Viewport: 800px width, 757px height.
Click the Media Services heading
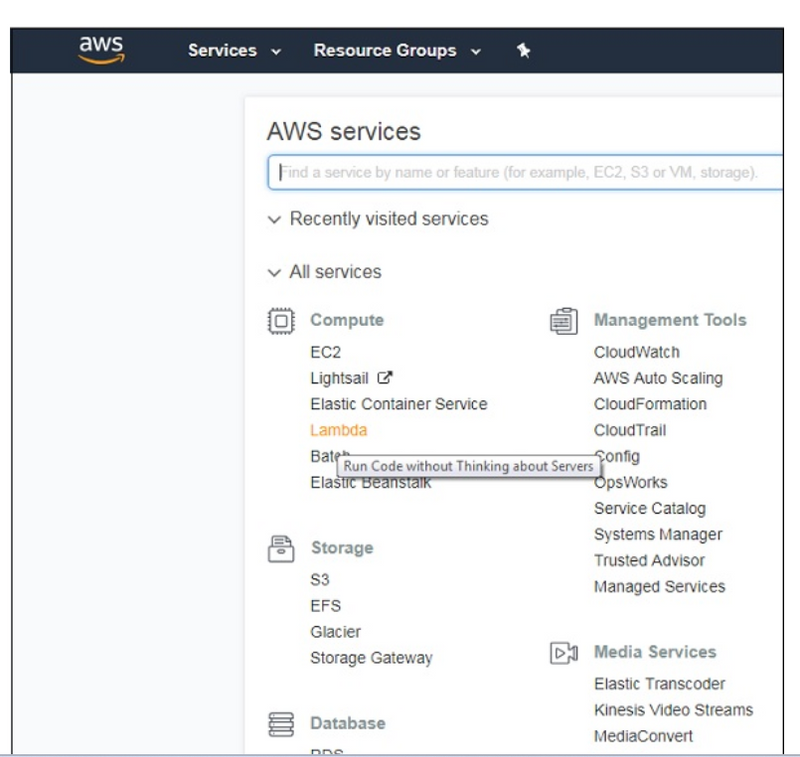[655, 652]
